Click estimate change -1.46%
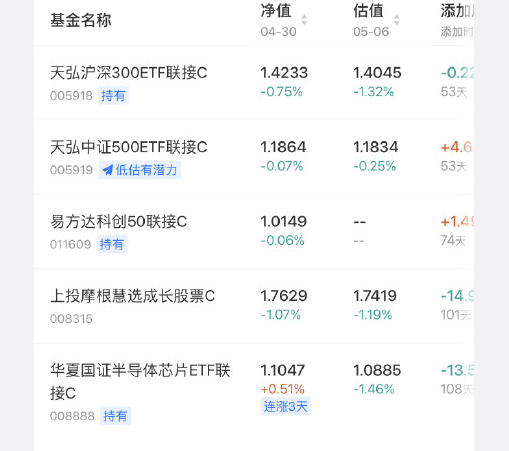Viewport: 509px width, 451px height. (x=374, y=389)
